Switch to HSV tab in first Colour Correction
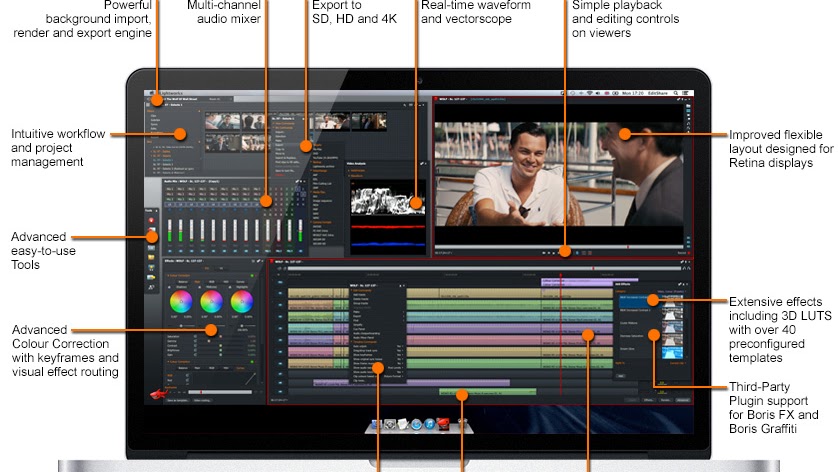This screenshot has height=472, width=838. tap(226, 282)
